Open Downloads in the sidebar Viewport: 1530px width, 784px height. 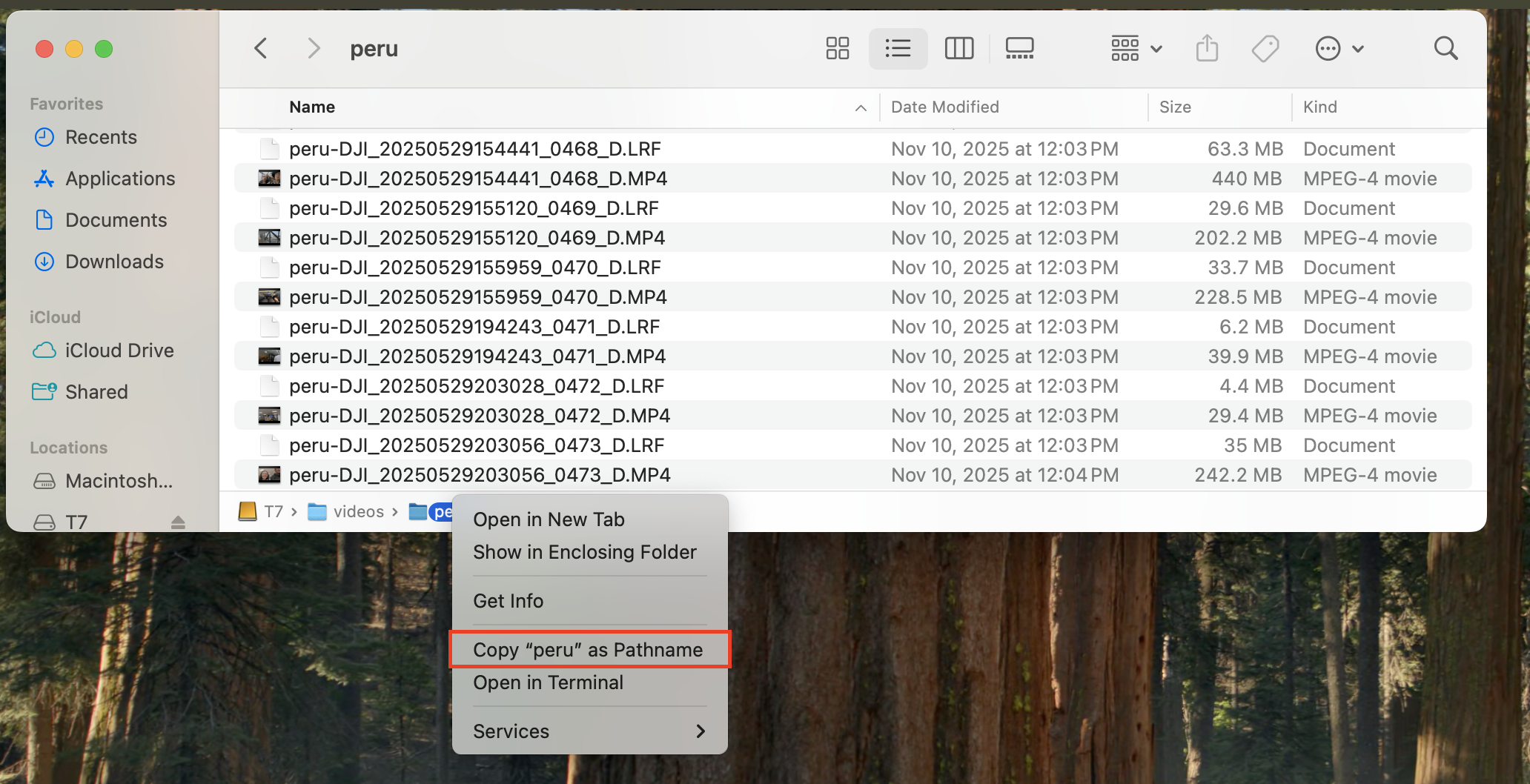(114, 262)
